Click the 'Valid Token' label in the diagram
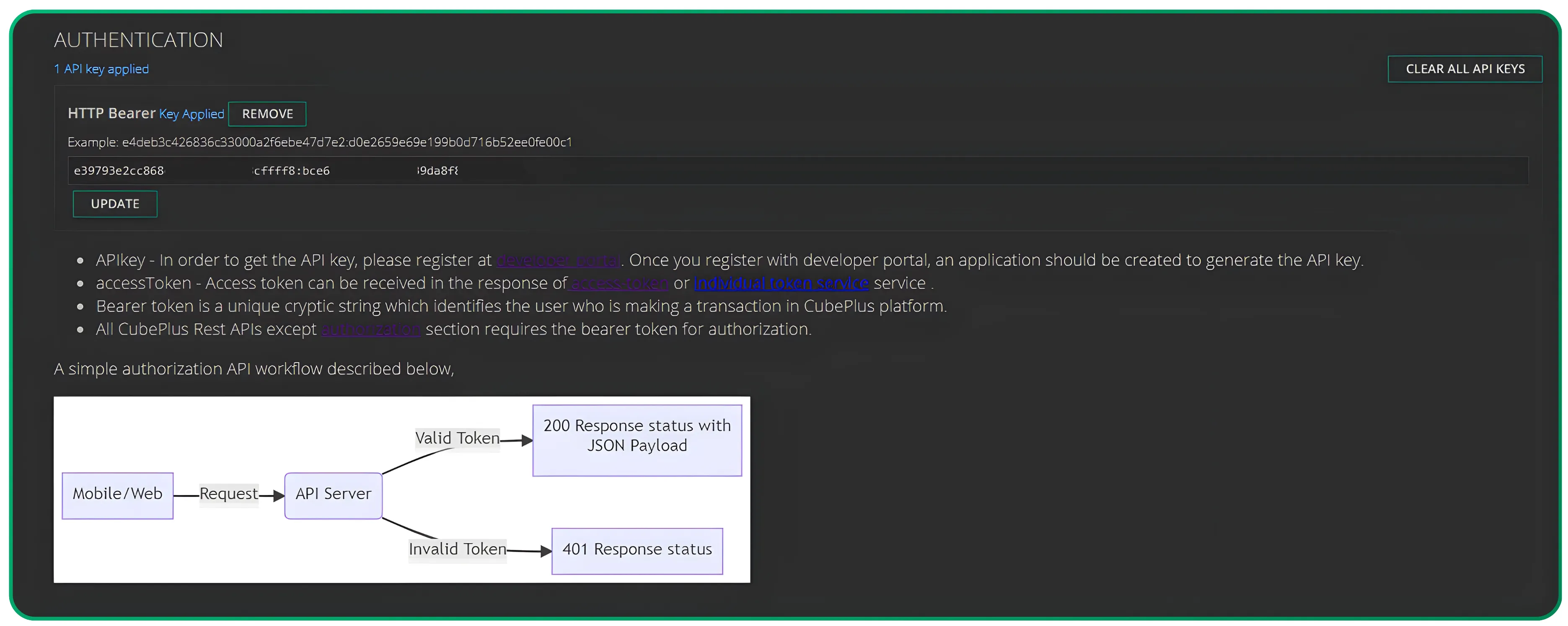This screenshot has width=1568, height=626. click(x=457, y=438)
